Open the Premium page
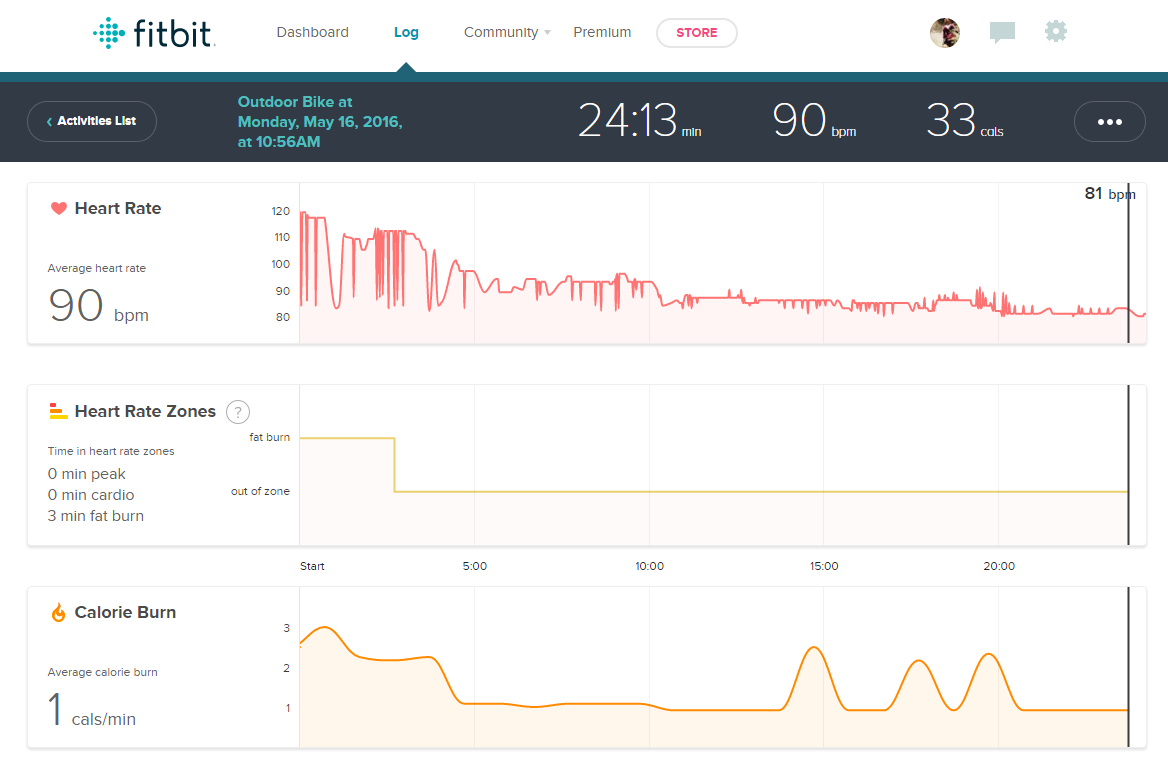 (602, 32)
